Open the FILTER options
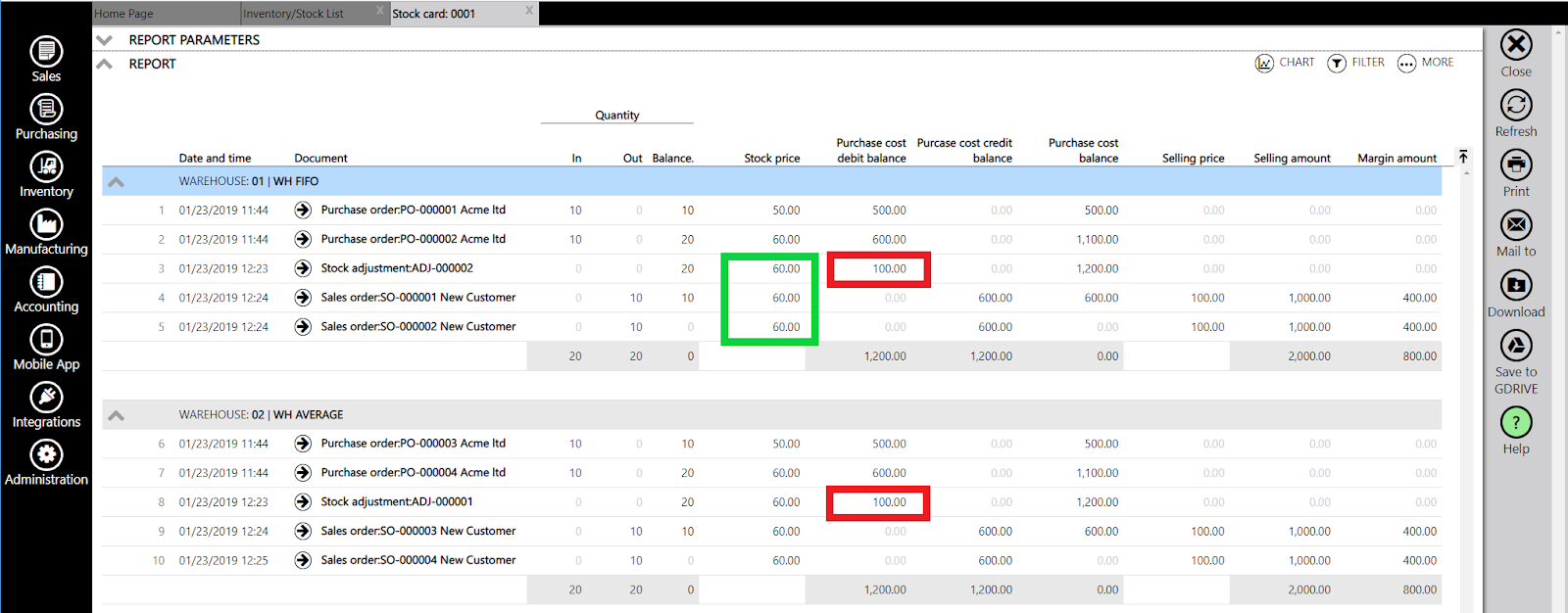 click(1356, 63)
